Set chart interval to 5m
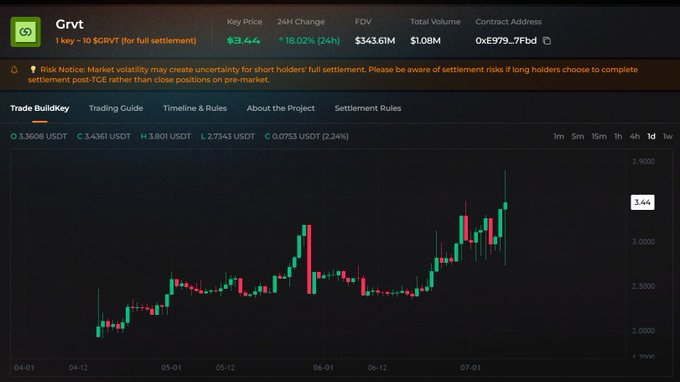The height and width of the screenshot is (382, 680). (578, 136)
